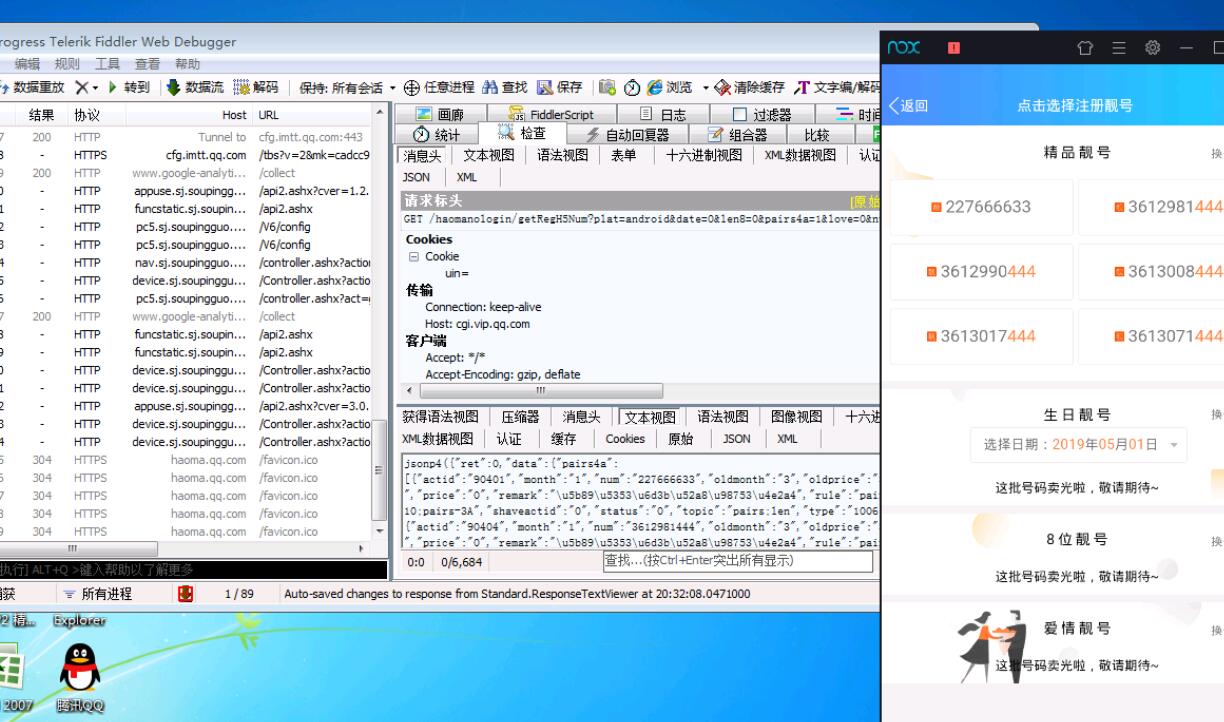
Task: Select the response 原始 raw tab
Action: pyautogui.click(x=681, y=438)
